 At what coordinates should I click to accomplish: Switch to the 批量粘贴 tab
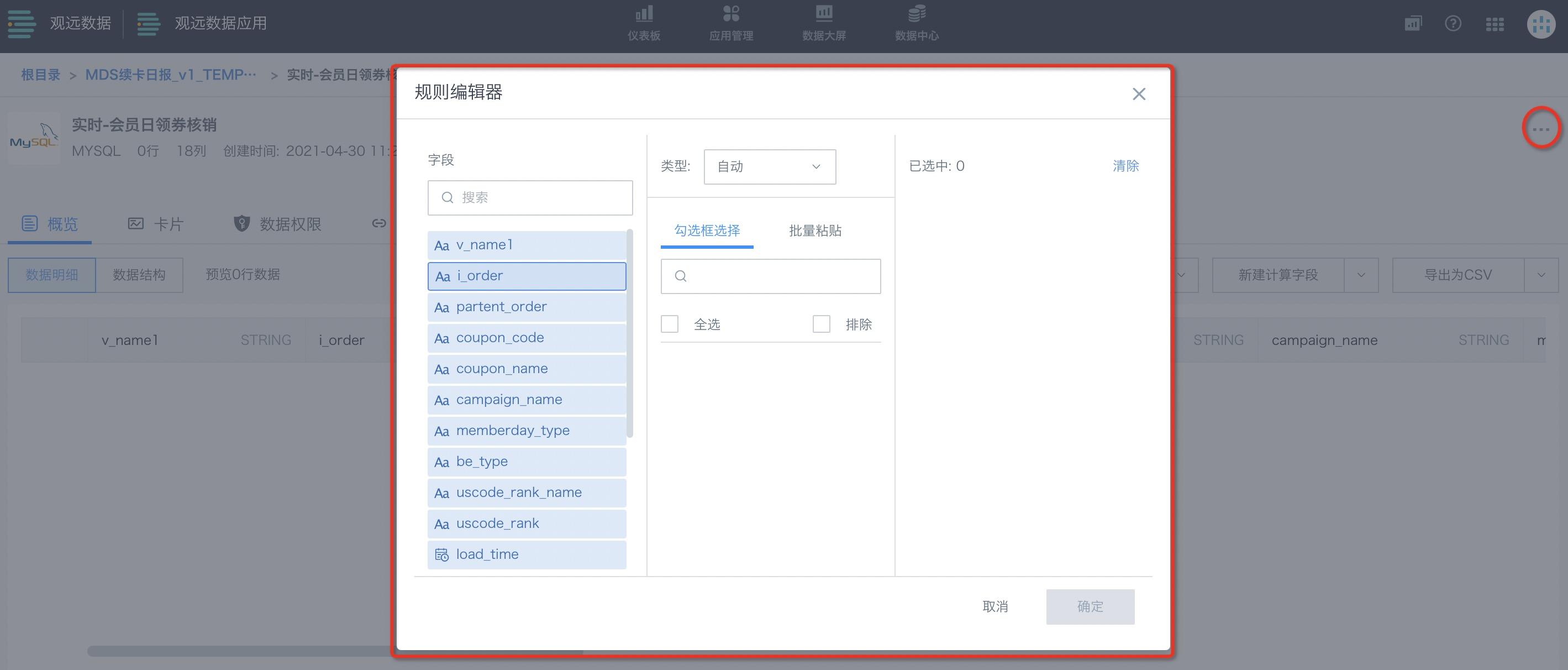pos(815,231)
